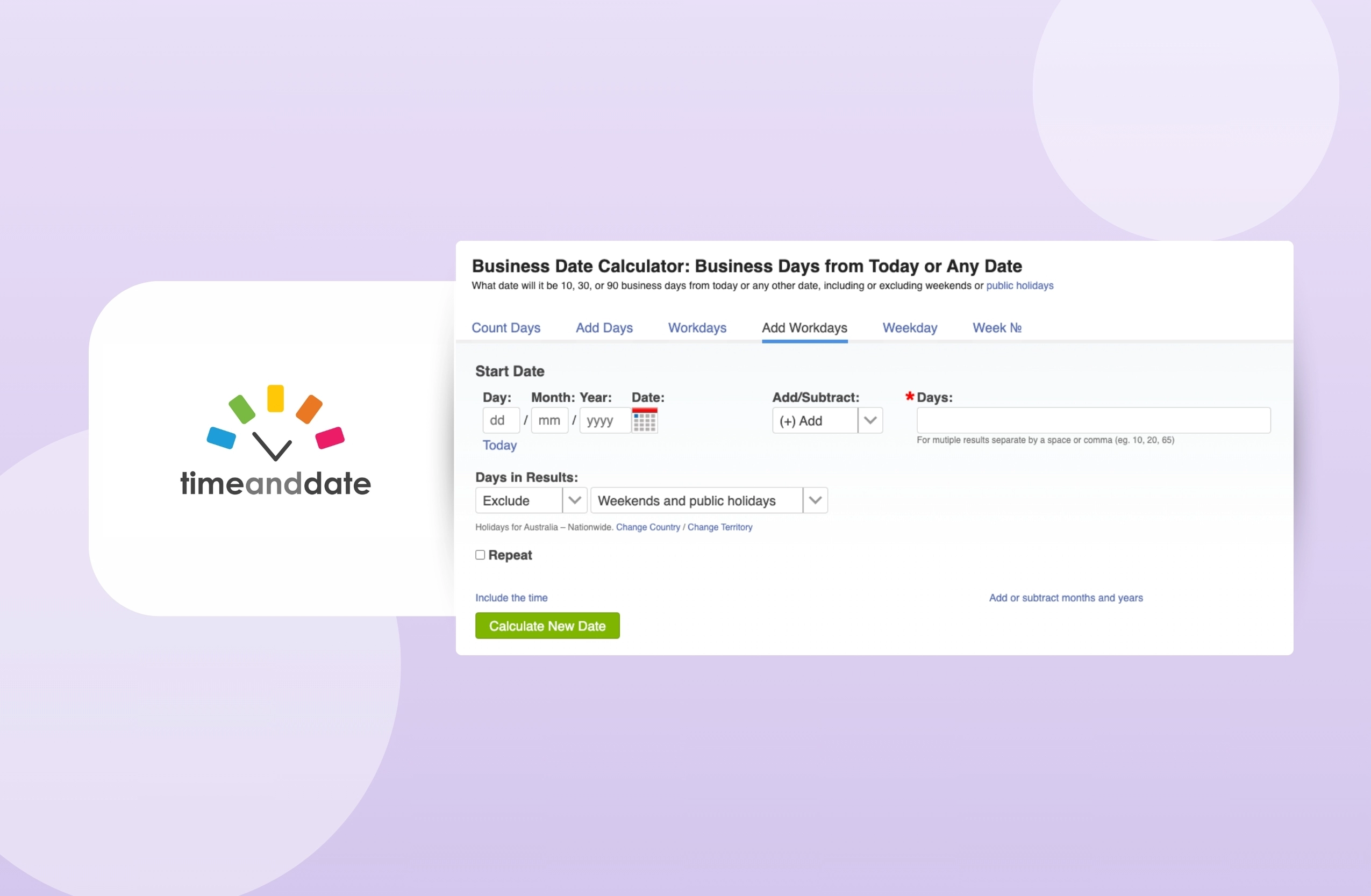Expand the Add/Subtract dropdown arrow
1371x896 pixels.
[870, 420]
